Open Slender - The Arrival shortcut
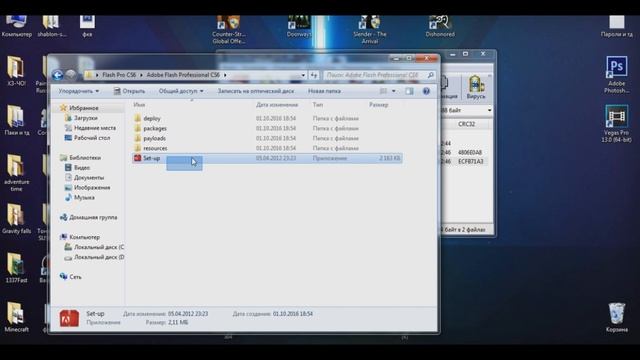640x360 pixels. pos(370,29)
